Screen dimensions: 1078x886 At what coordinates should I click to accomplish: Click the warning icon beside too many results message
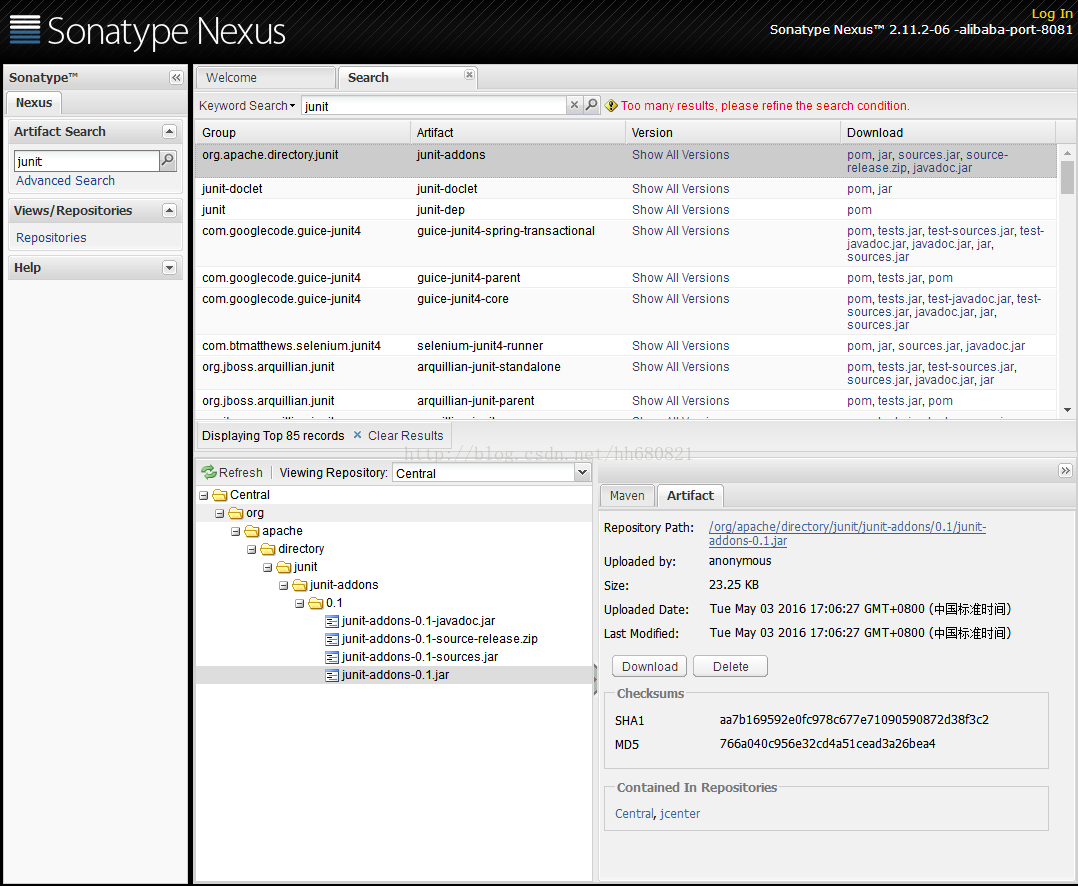pos(611,106)
